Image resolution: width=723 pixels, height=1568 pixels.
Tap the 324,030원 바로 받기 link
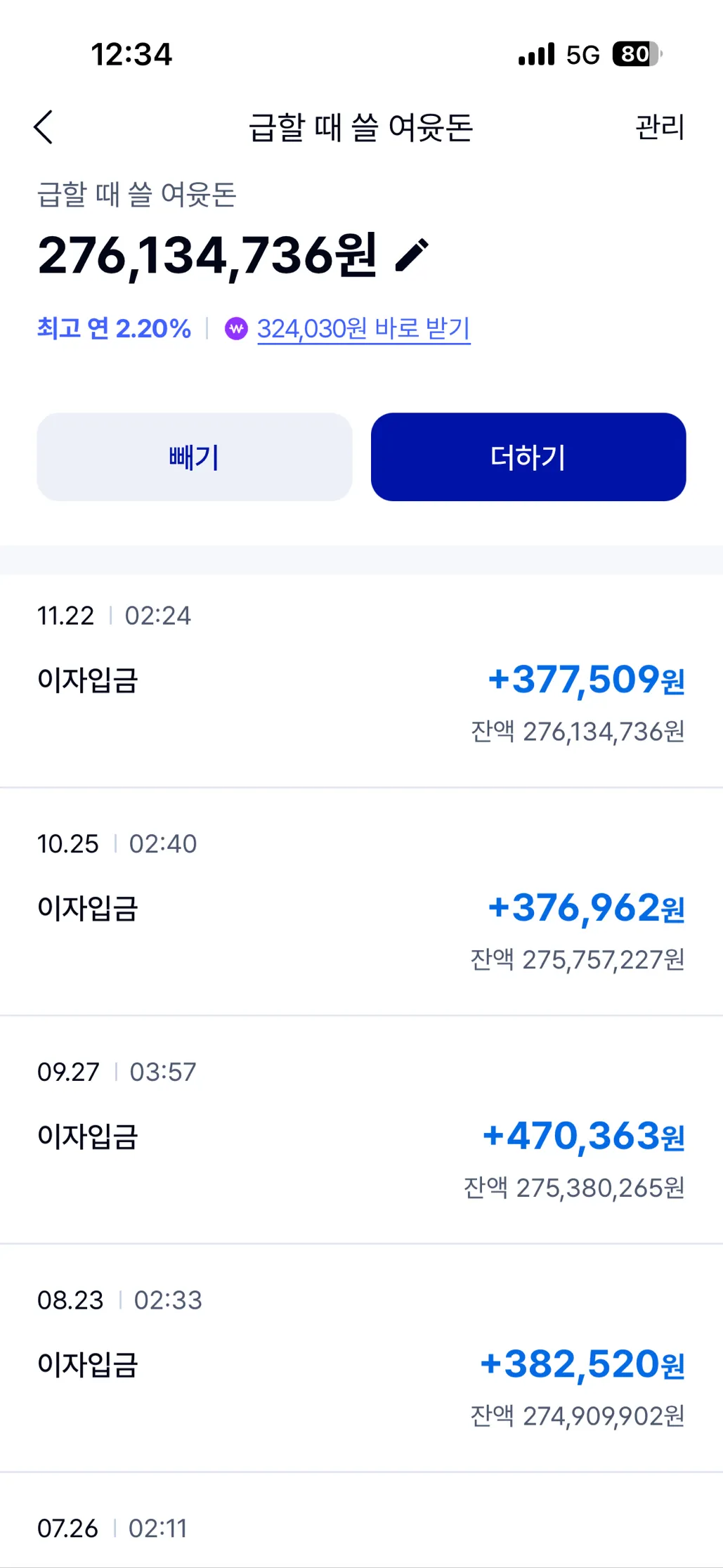[x=363, y=328]
